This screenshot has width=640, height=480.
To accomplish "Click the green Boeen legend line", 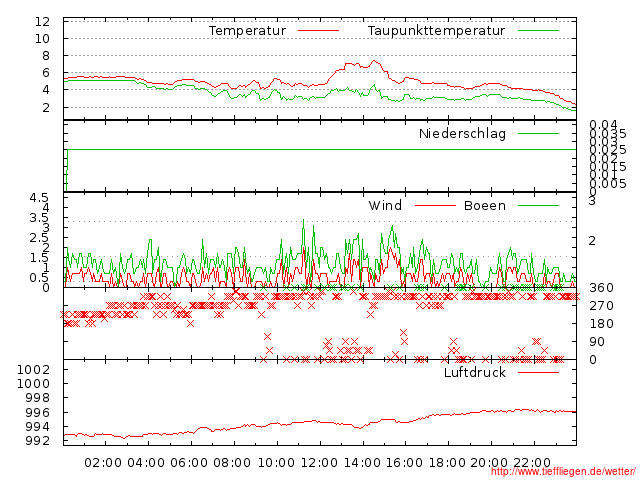I will (x=538, y=205).
